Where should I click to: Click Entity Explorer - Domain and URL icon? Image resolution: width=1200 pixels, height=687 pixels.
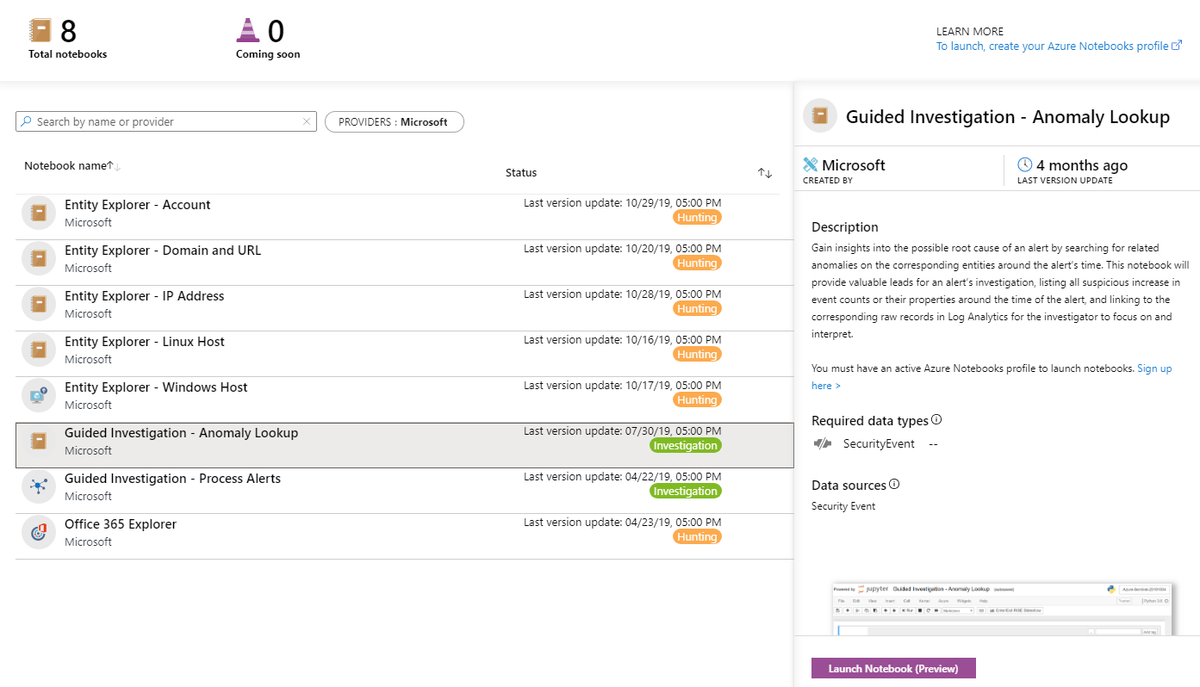(x=38, y=259)
